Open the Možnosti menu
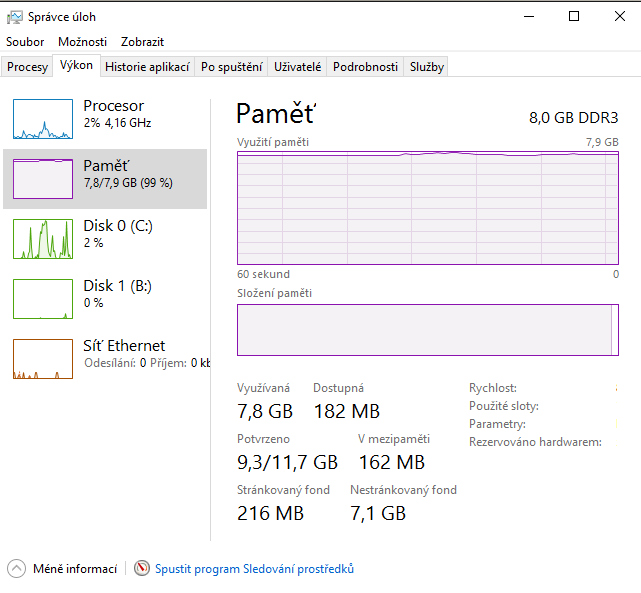641x593 pixels. [82, 42]
